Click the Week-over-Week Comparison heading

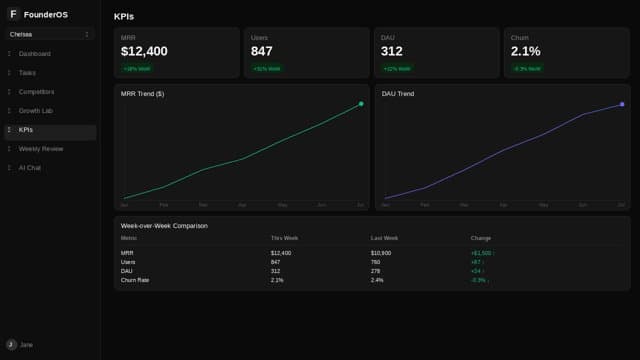point(164,226)
